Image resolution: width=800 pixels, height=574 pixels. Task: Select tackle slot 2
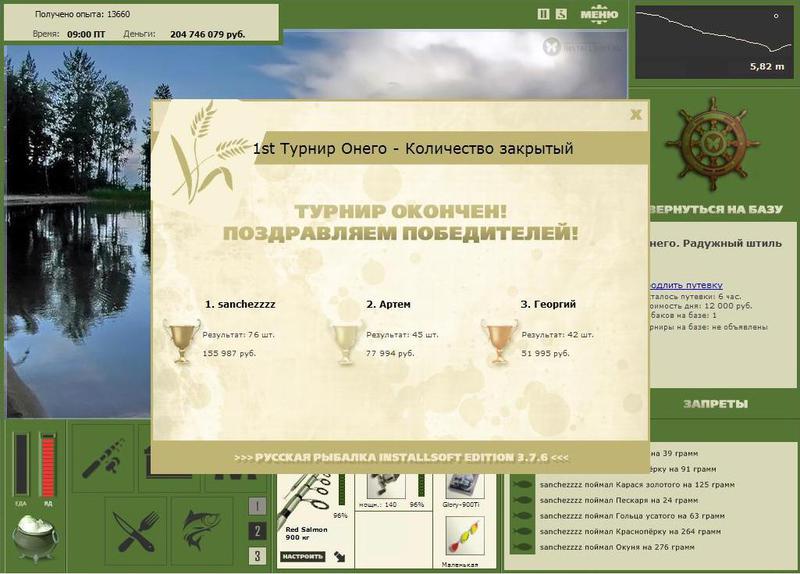pos(257,531)
